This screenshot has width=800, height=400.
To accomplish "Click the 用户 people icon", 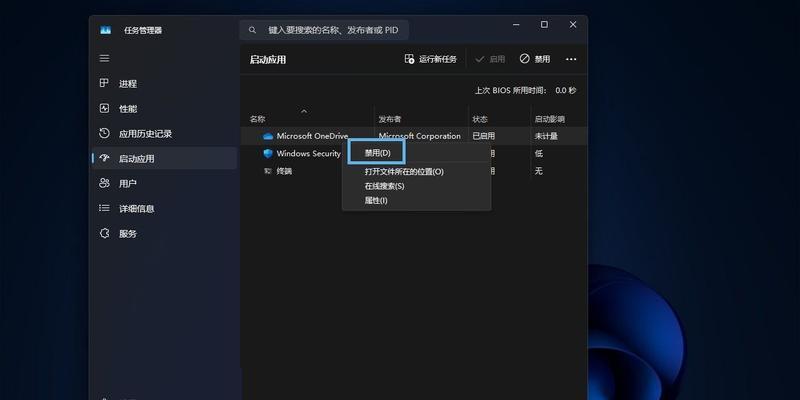I will tap(104, 183).
